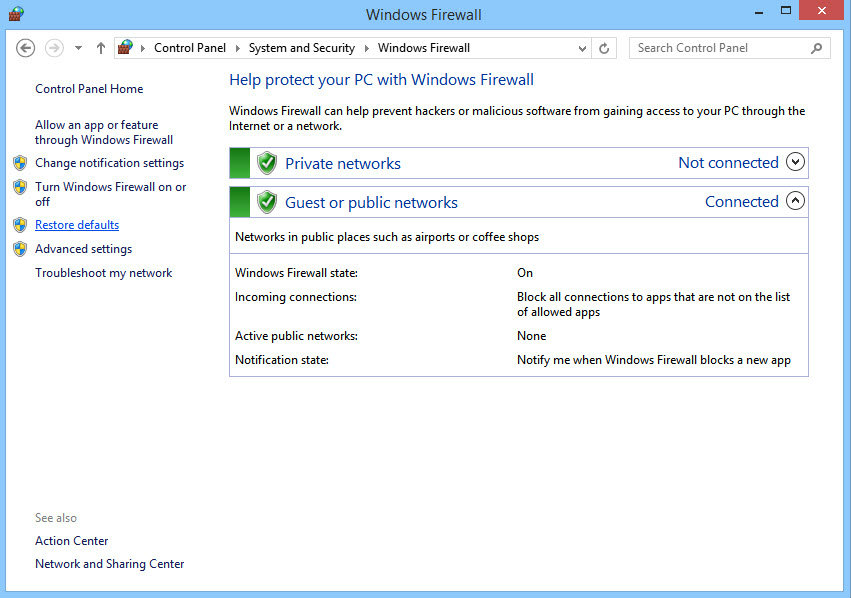This screenshot has width=851, height=598.
Task: Click shield icon beside Restore defaults
Action: (20, 225)
